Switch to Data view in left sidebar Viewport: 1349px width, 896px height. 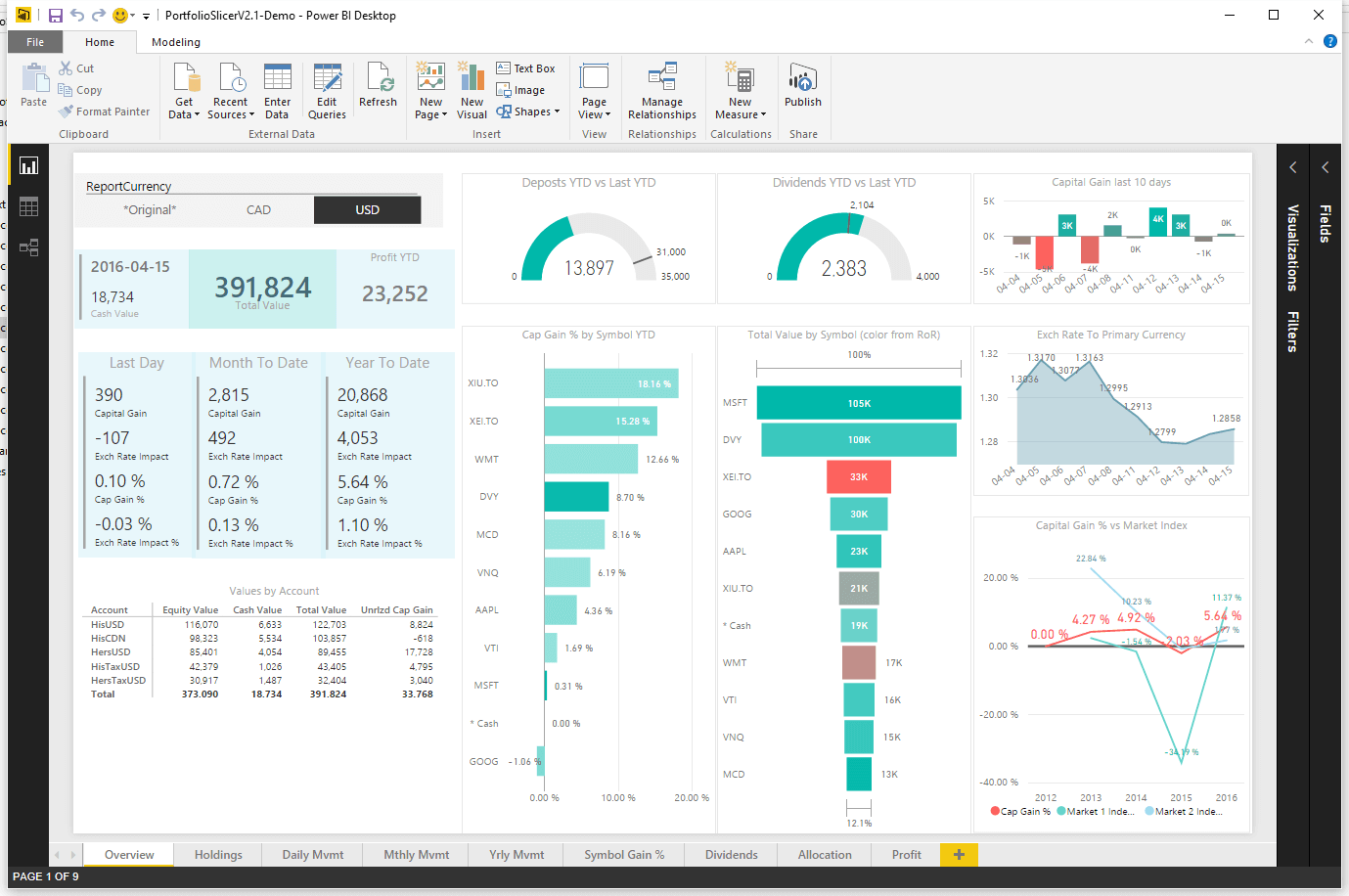pos(28,206)
